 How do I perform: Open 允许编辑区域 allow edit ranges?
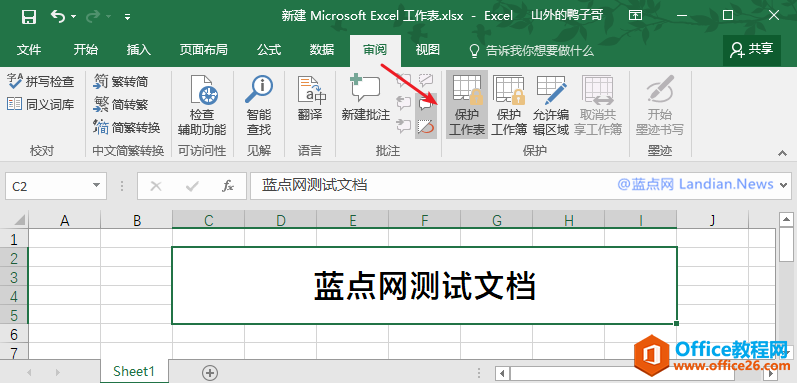point(550,105)
